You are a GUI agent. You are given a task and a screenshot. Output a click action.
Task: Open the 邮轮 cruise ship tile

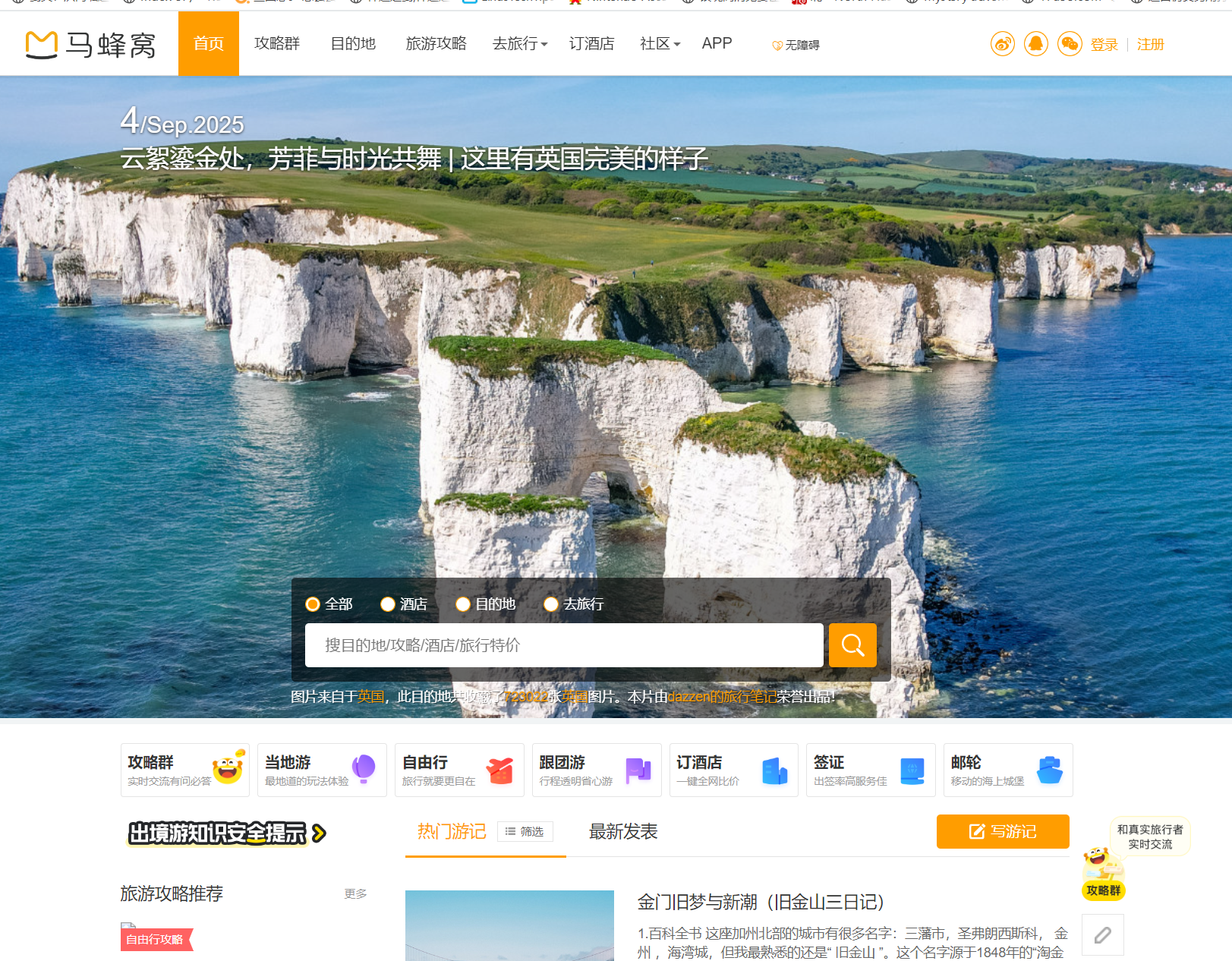coord(1007,770)
